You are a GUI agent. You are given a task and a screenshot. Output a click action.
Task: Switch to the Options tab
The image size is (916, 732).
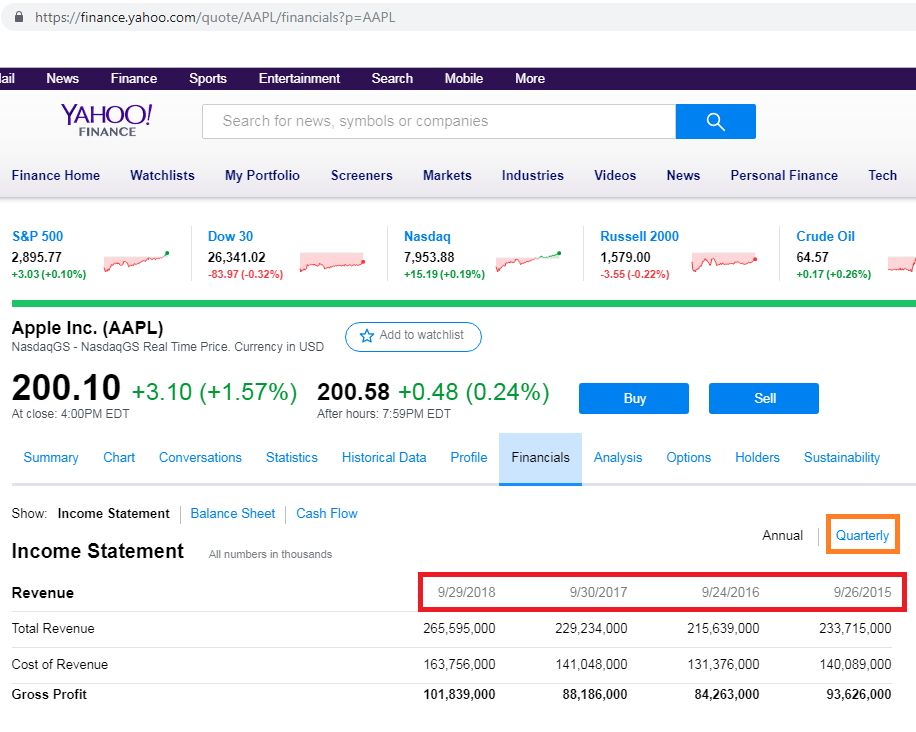pyautogui.click(x=689, y=457)
